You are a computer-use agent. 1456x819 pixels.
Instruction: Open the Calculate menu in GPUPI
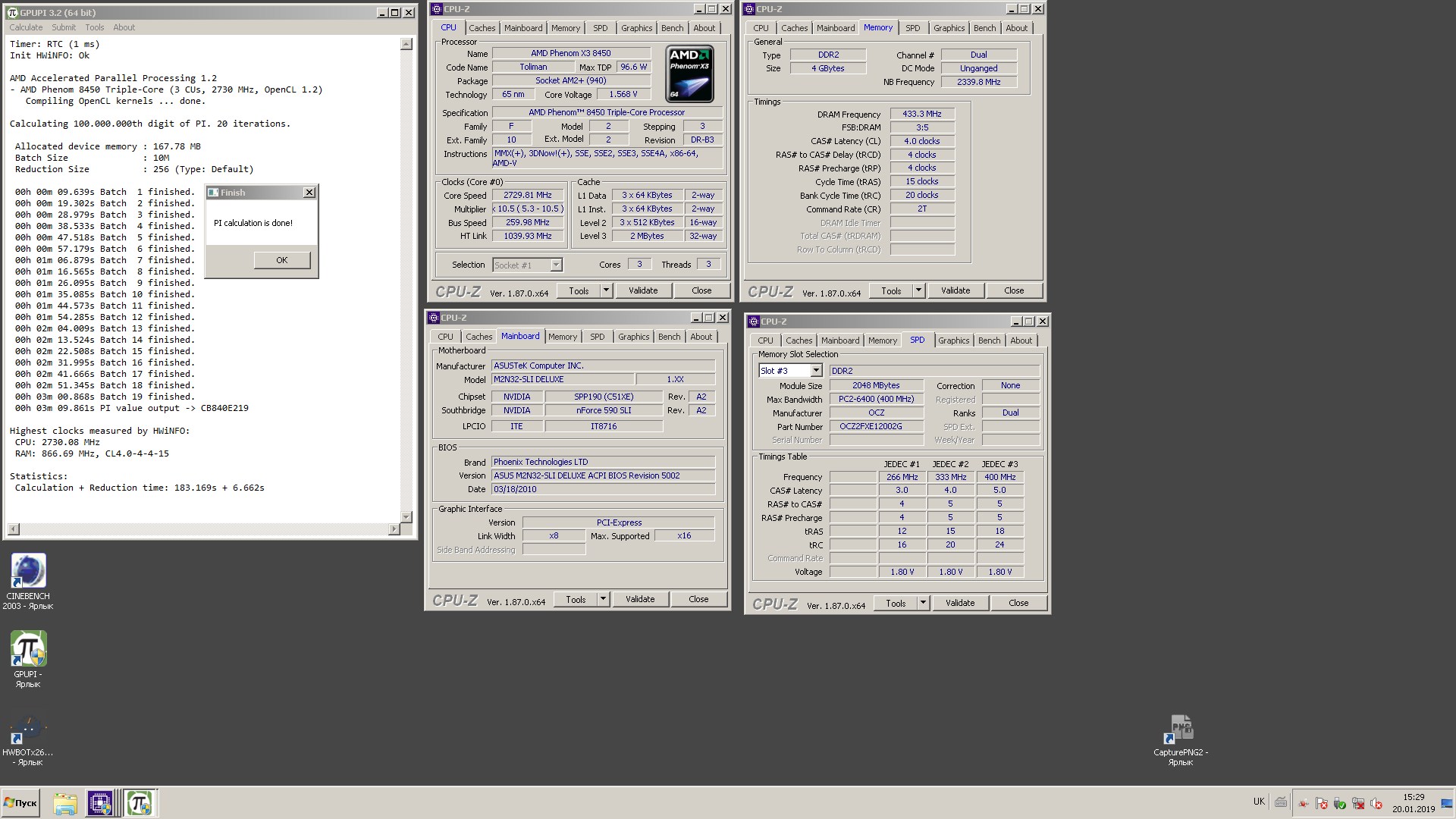26,27
